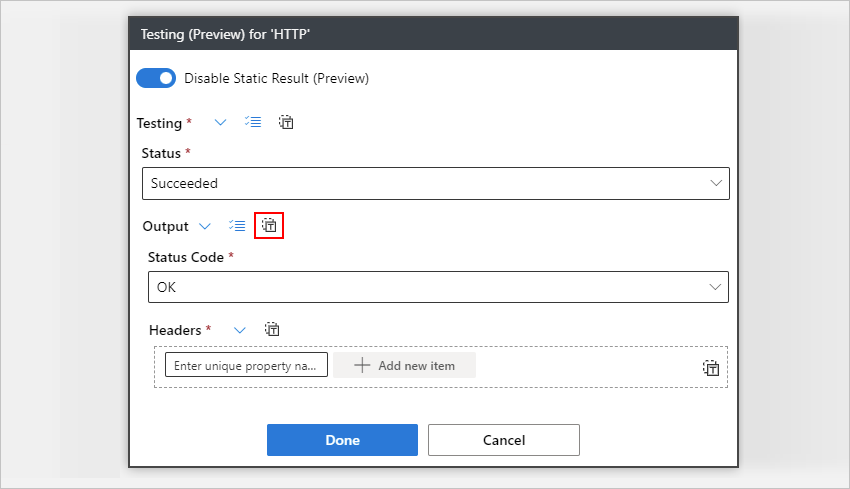Collapse the Output section chevron
The width and height of the screenshot is (850, 489).
[205, 226]
